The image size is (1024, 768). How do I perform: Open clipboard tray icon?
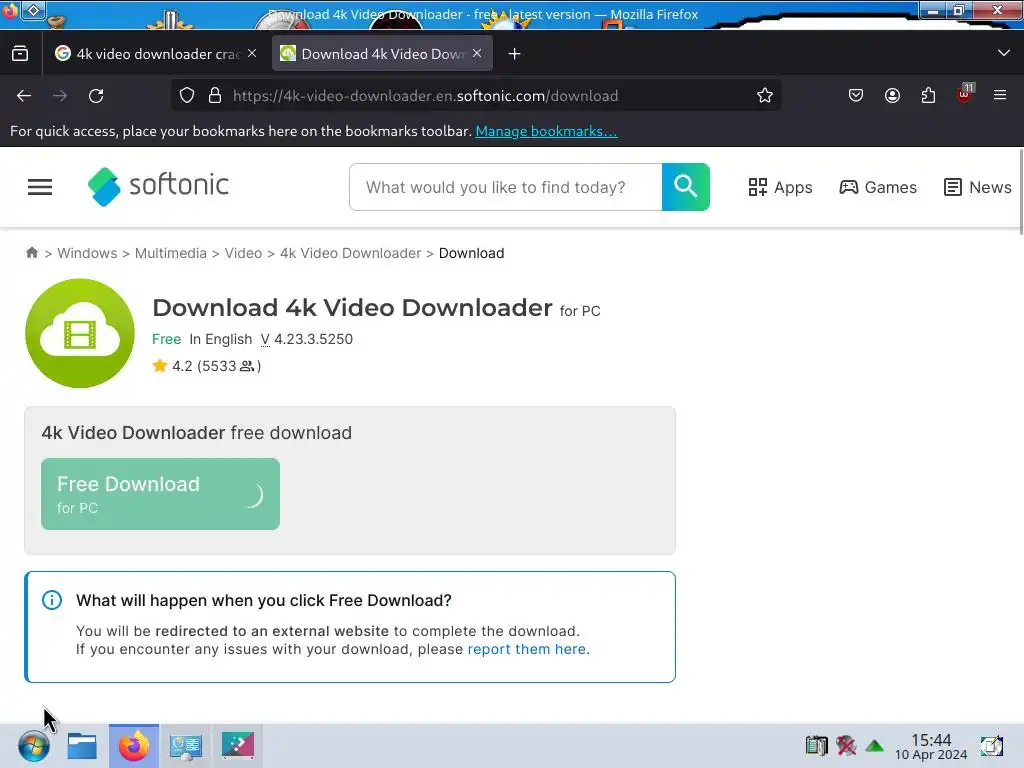point(816,745)
